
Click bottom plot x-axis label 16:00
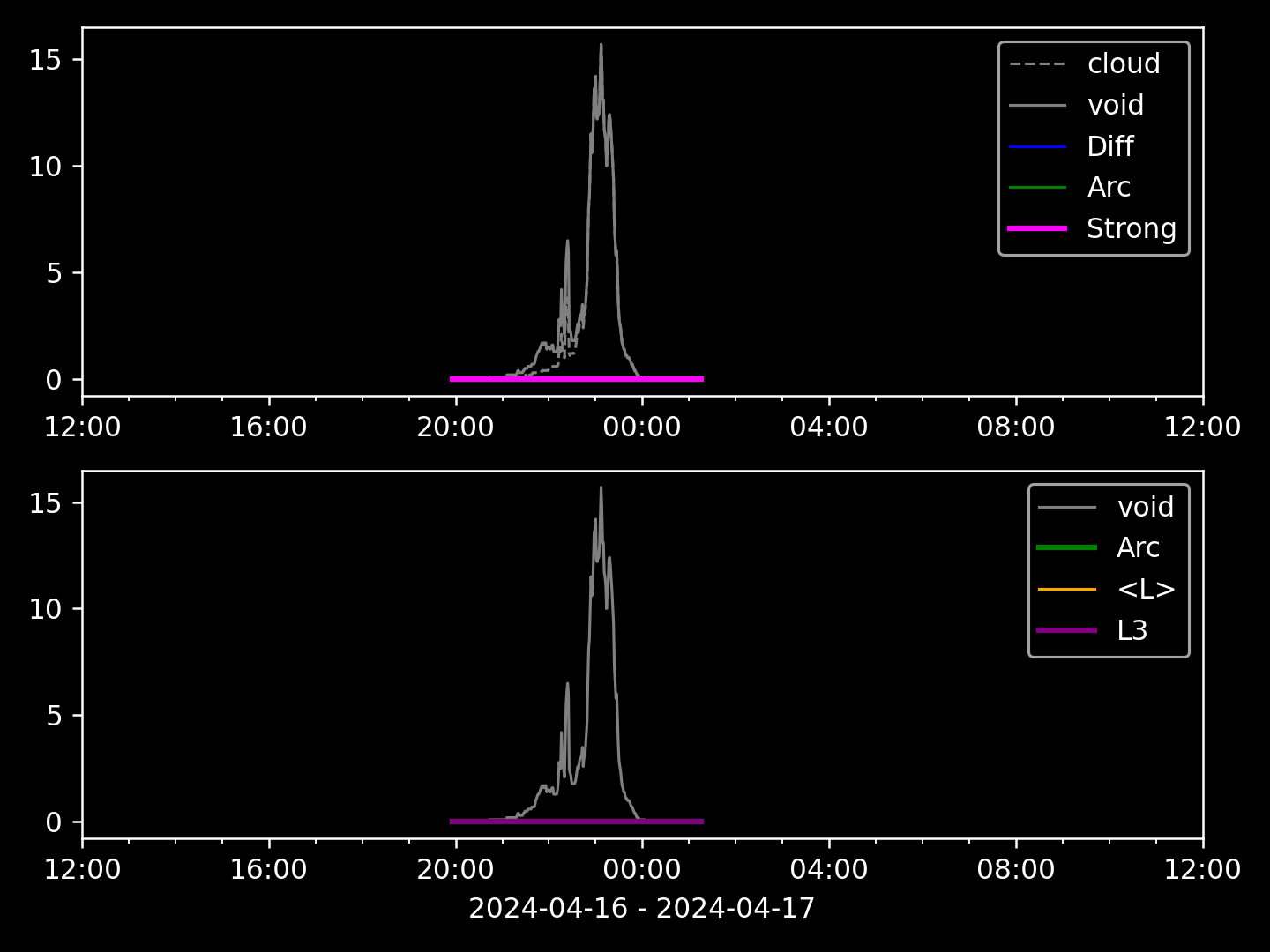(x=268, y=870)
